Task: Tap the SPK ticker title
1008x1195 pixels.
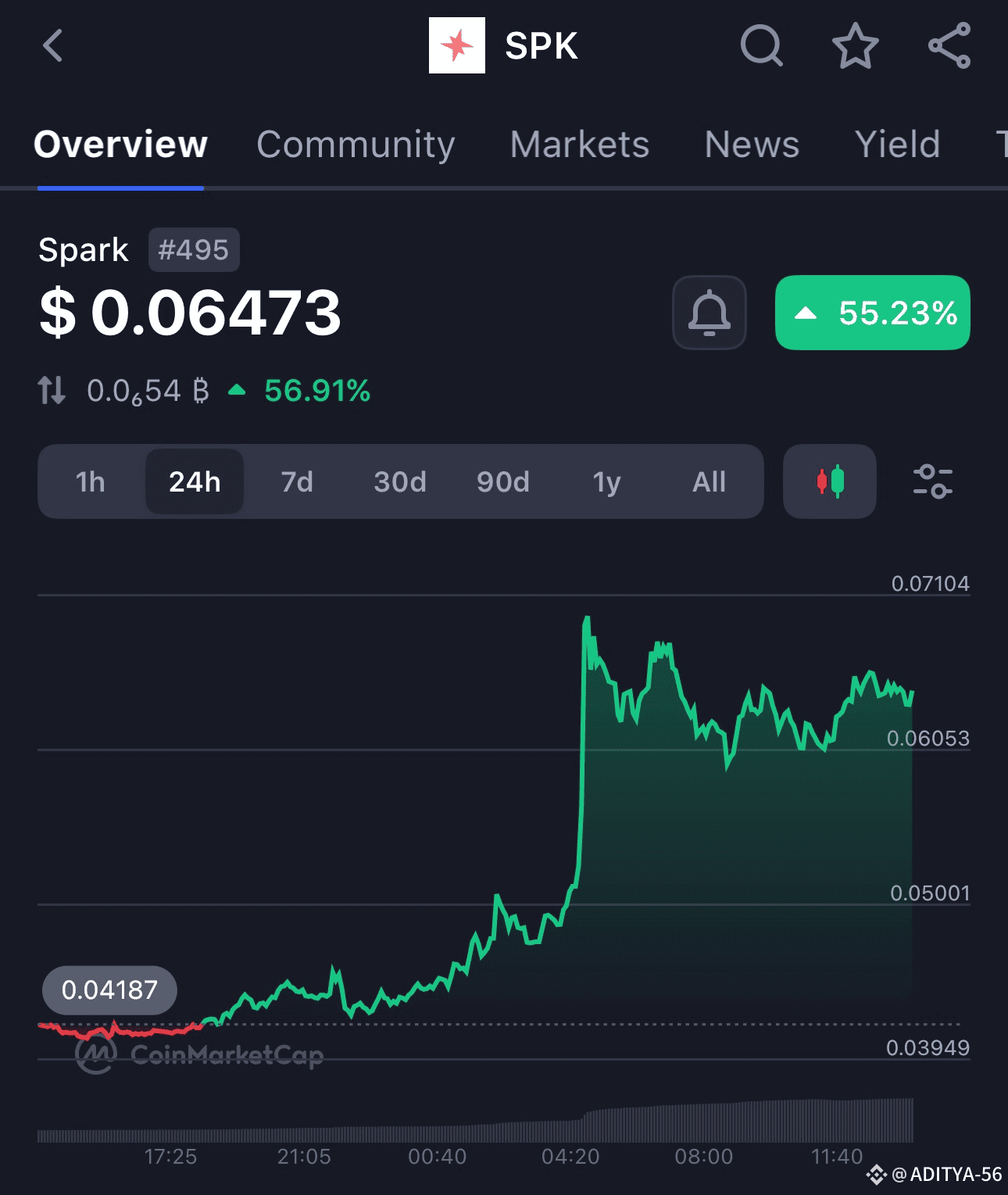Action: tap(541, 45)
